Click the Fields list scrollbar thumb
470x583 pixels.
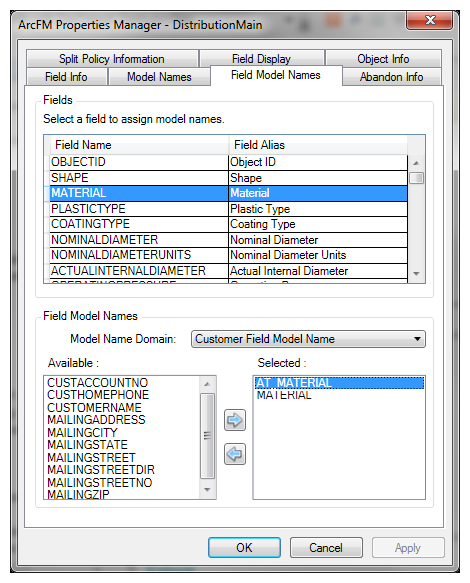point(416,178)
